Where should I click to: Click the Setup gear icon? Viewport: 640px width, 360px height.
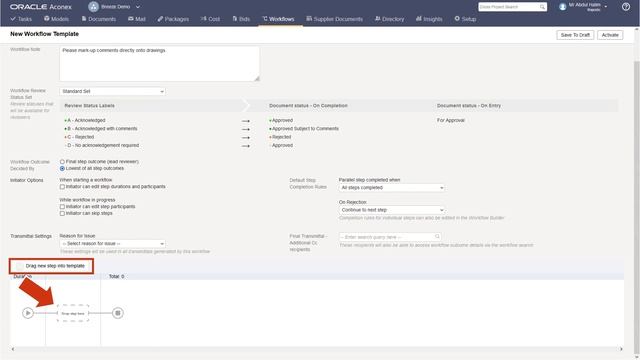(x=457, y=18)
